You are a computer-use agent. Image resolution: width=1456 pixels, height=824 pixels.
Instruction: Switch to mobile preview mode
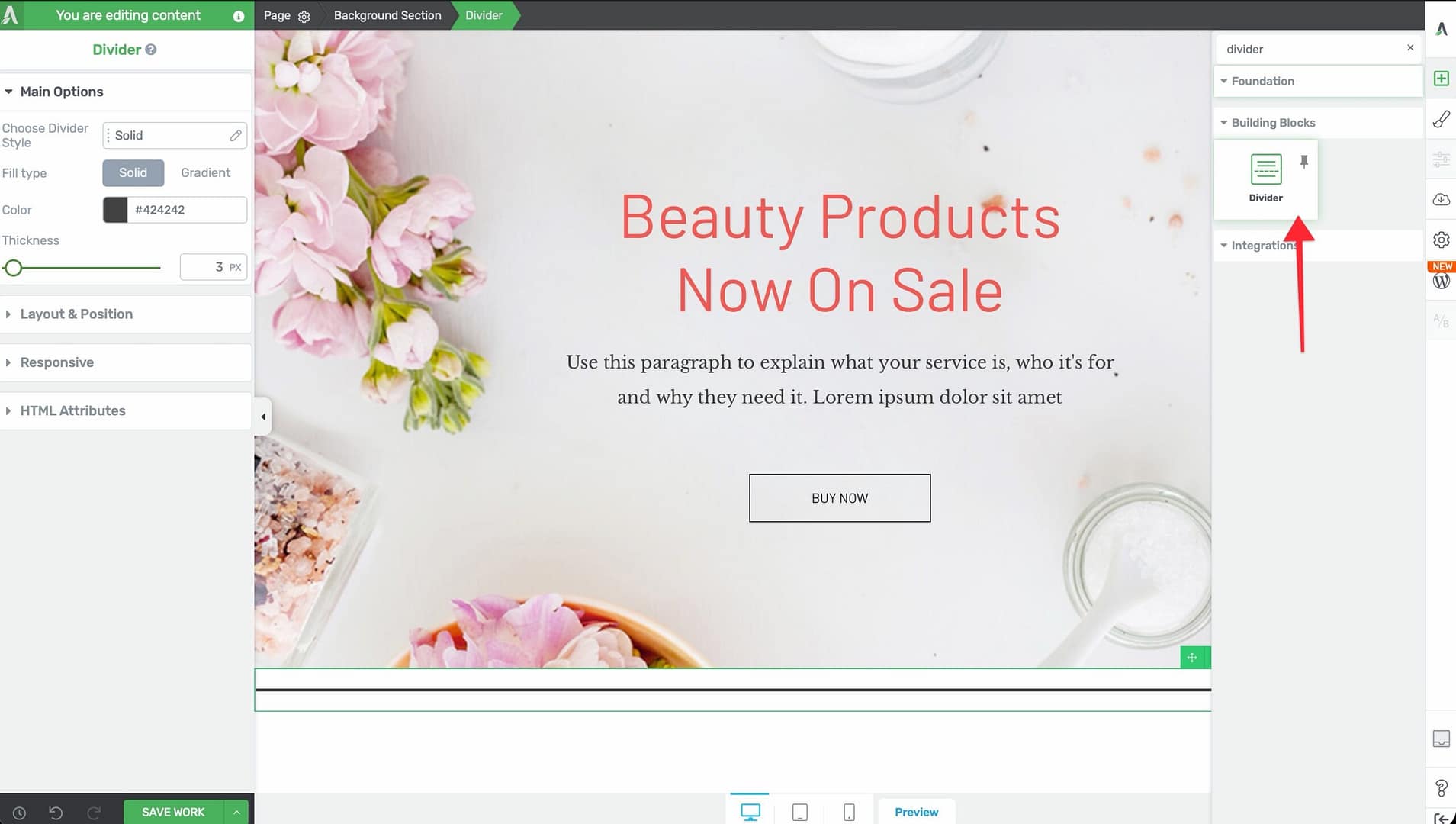click(849, 813)
